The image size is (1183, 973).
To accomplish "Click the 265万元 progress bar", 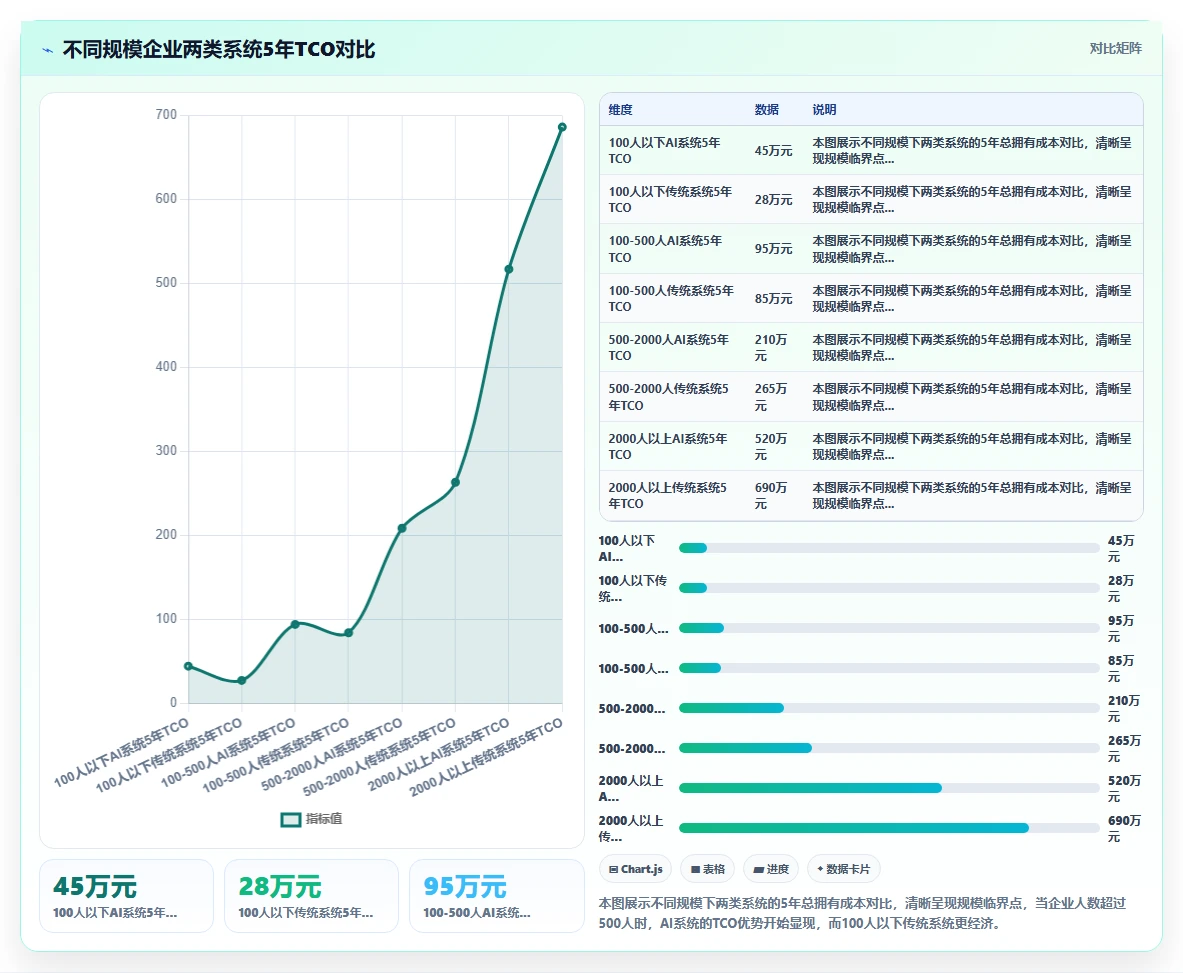I will (x=889, y=748).
